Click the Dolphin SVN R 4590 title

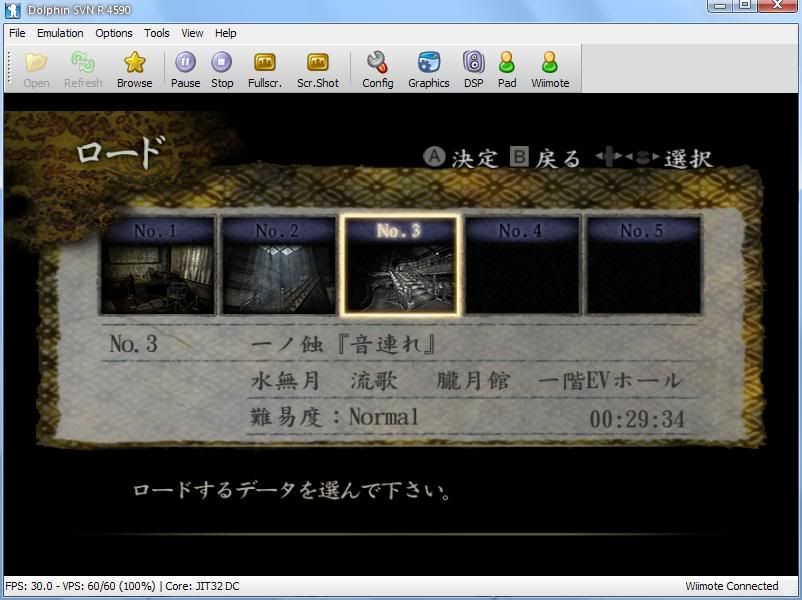click(79, 10)
